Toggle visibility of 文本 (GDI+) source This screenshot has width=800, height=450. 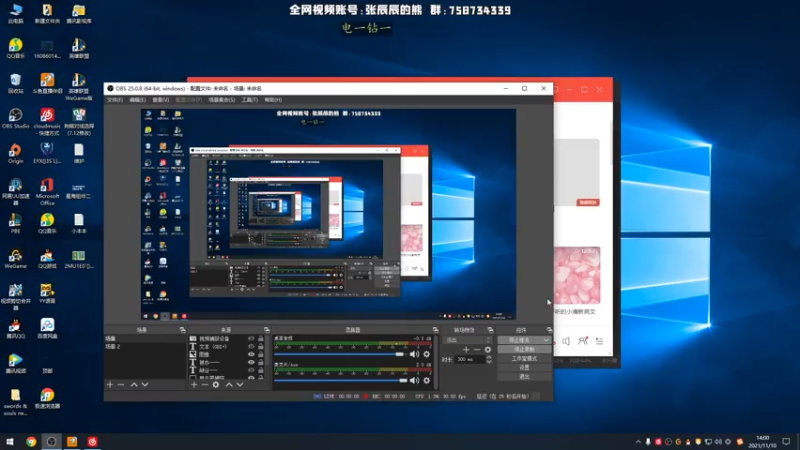[x=251, y=346]
